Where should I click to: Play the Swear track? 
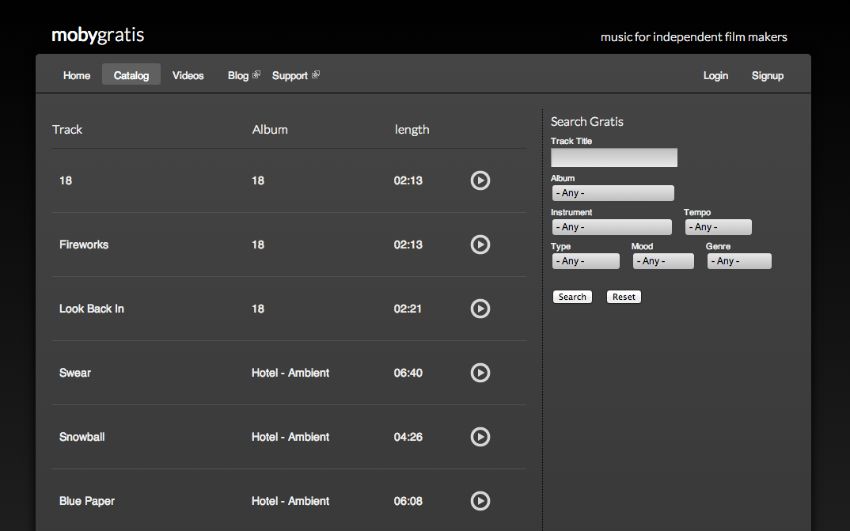click(480, 373)
